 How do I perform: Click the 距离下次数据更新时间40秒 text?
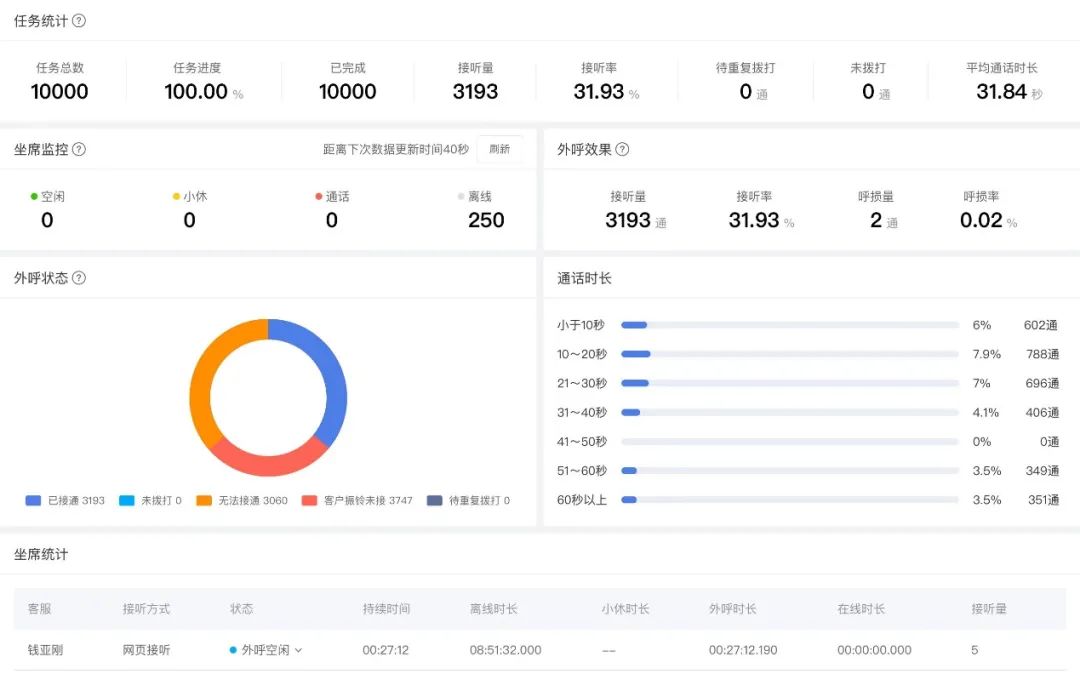[x=396, y=149]
